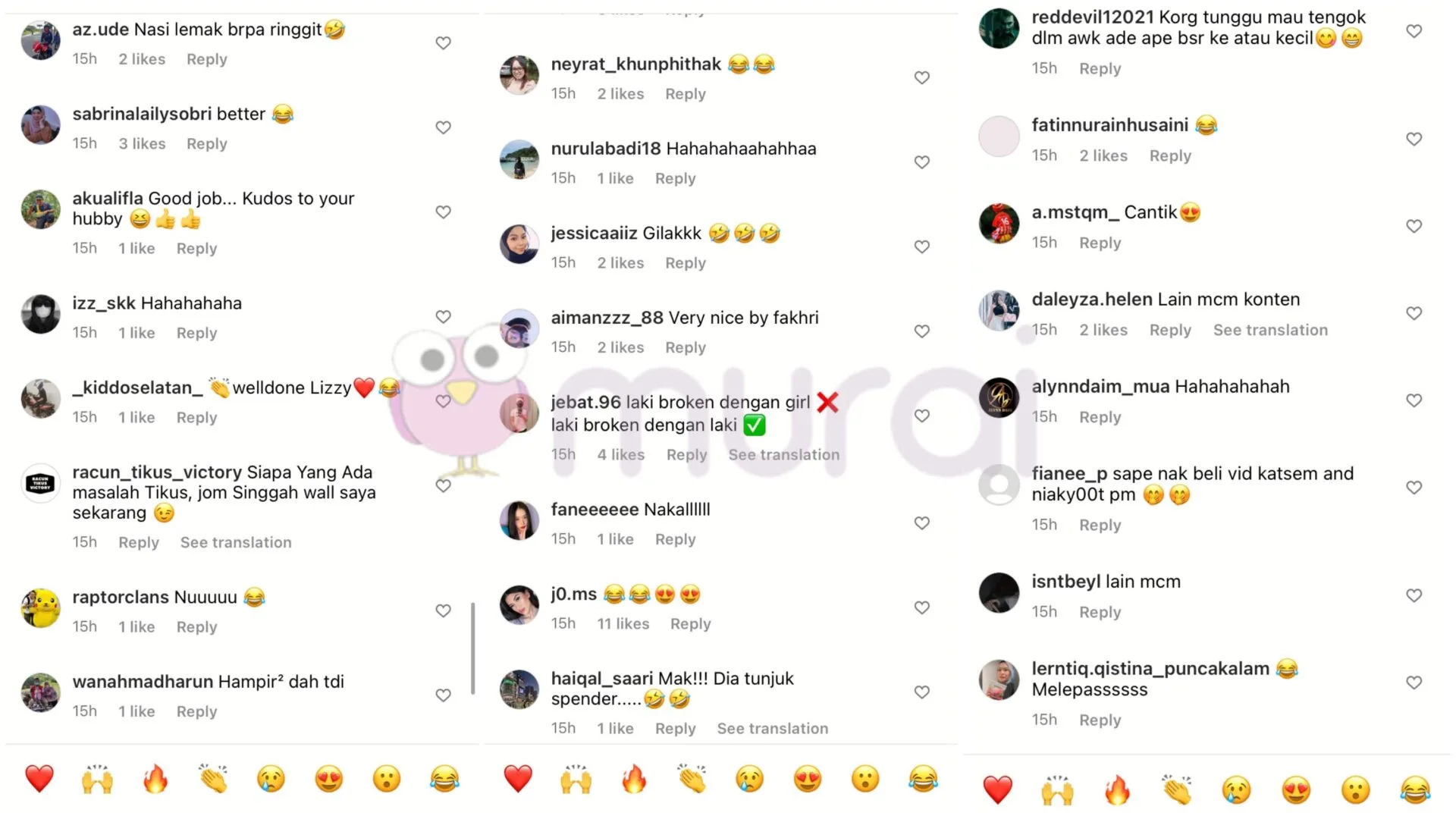Toggle the like heart on a.mstqm_'s Cantik comment
The image size is (1456, 819).
click(x=1414, y=226)
